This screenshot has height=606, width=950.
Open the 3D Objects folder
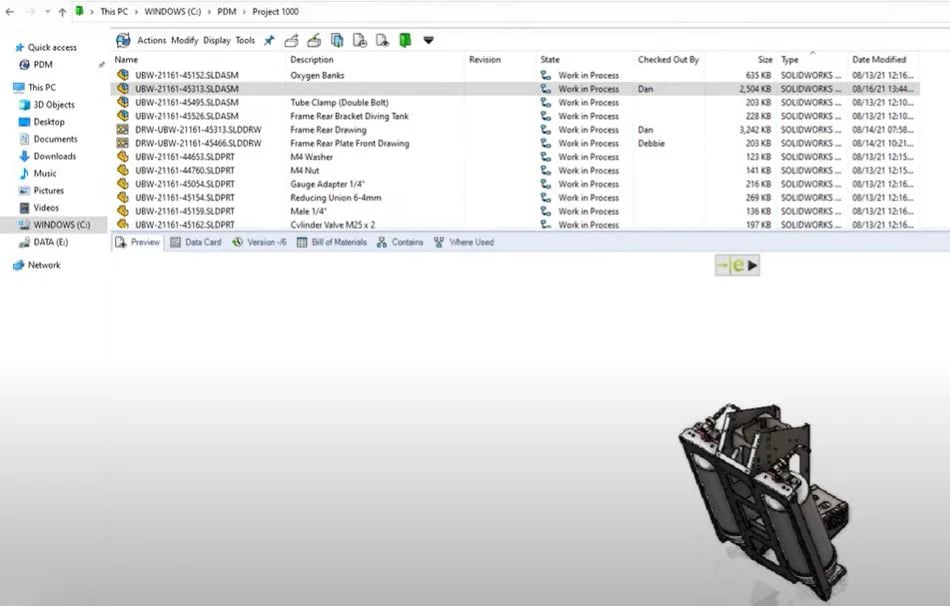[x=54, y=105]
